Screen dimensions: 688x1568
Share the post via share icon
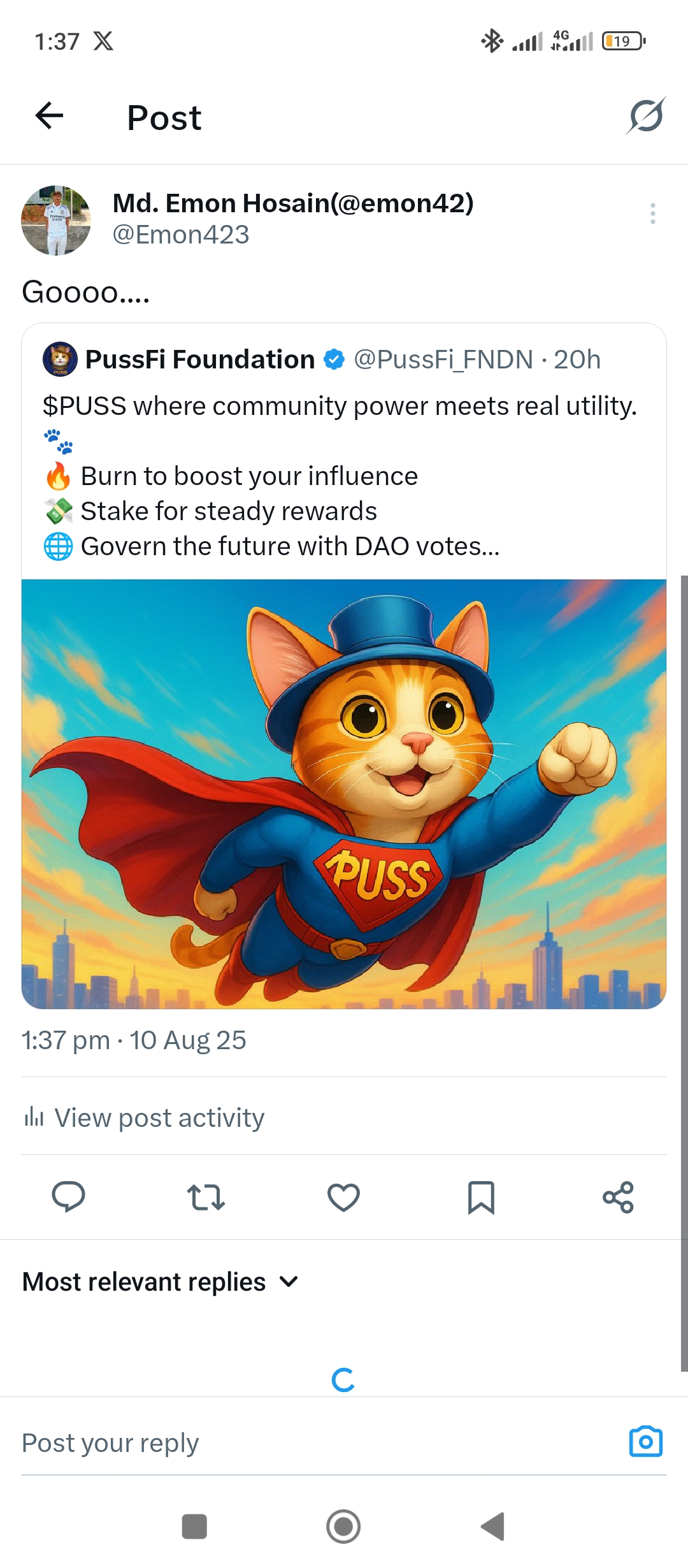click(618, 1196)
